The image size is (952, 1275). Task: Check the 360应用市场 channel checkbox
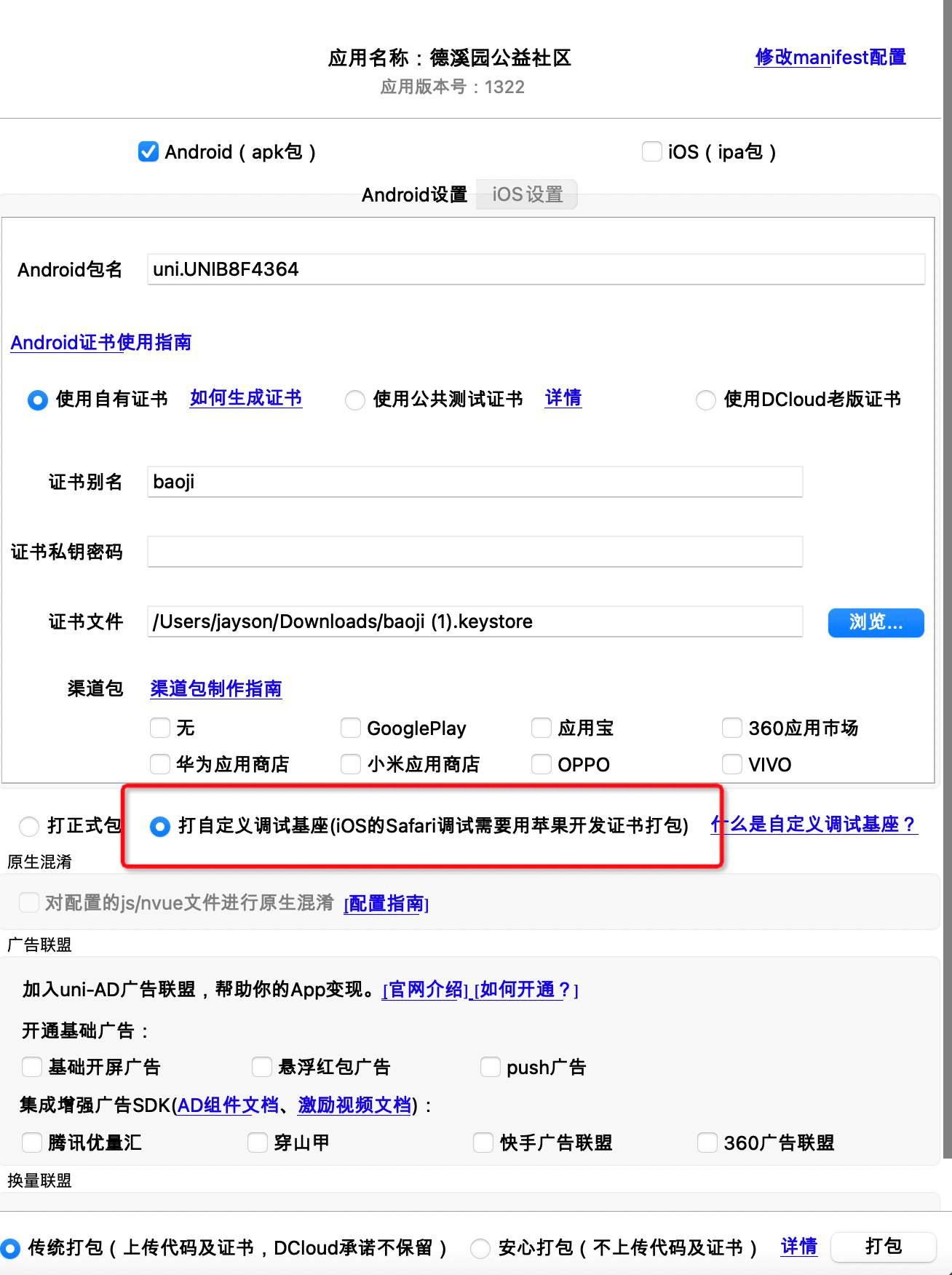click(x=732, y=727)
